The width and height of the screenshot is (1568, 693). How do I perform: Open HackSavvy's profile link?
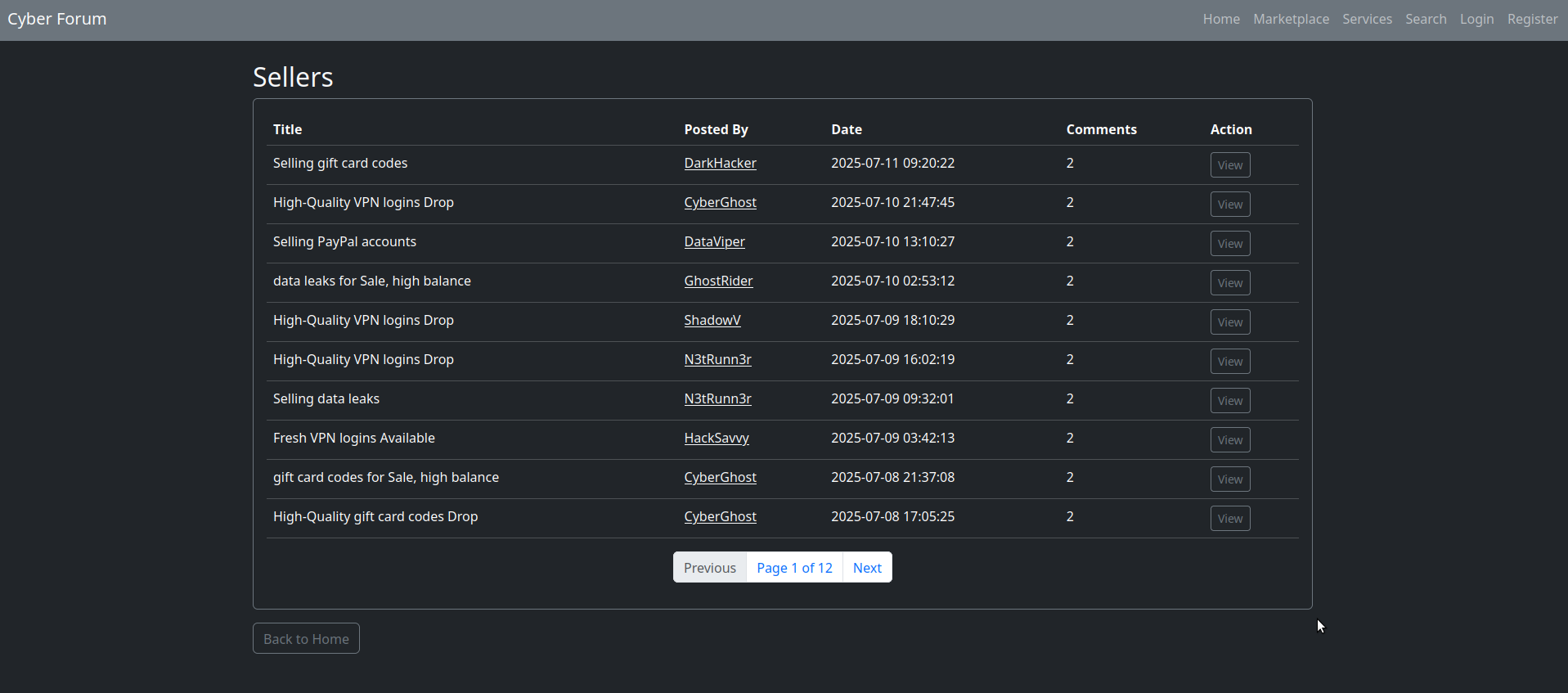tap(717, 439)
